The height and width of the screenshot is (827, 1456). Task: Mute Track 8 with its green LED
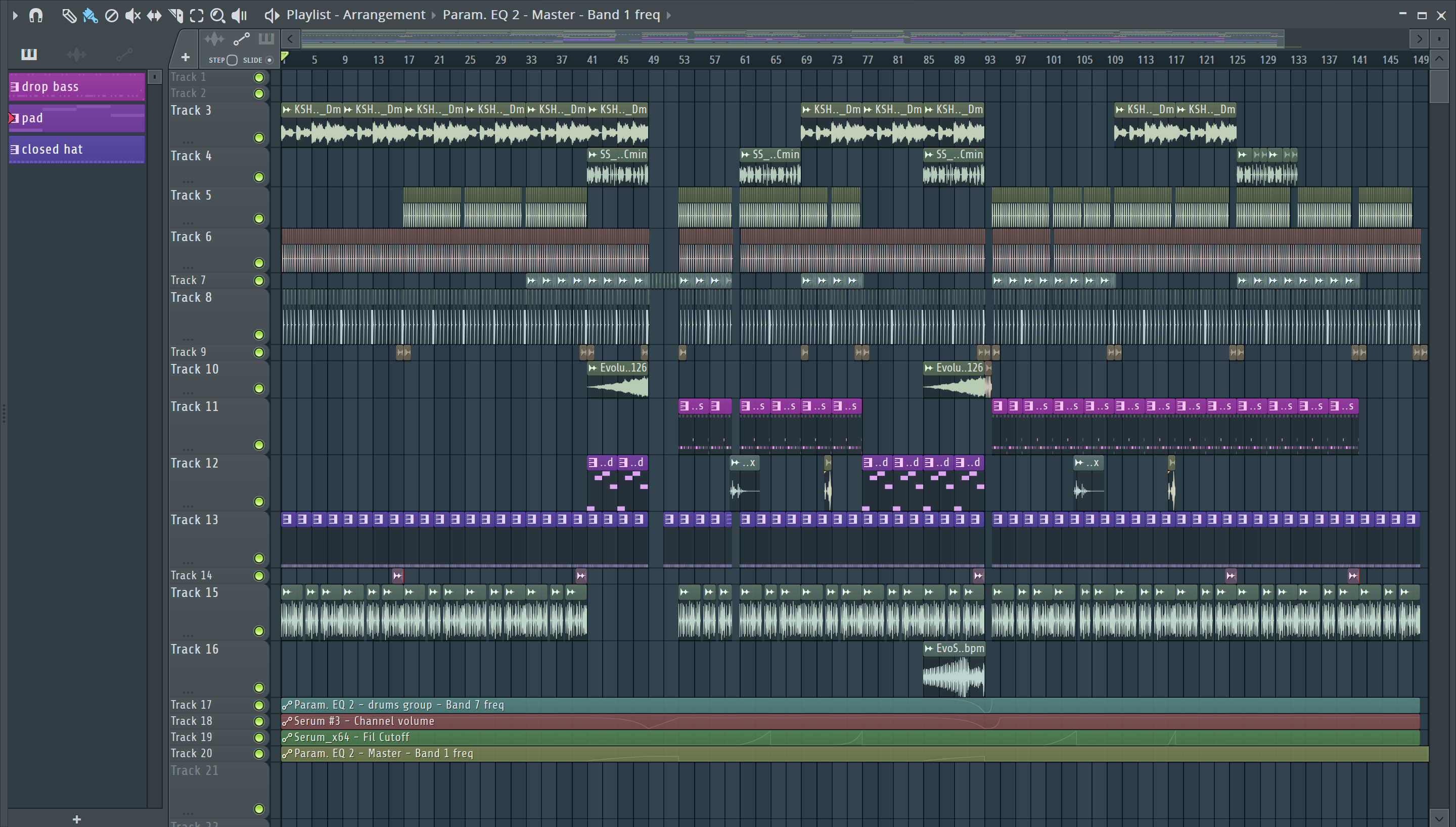(259, 335)
